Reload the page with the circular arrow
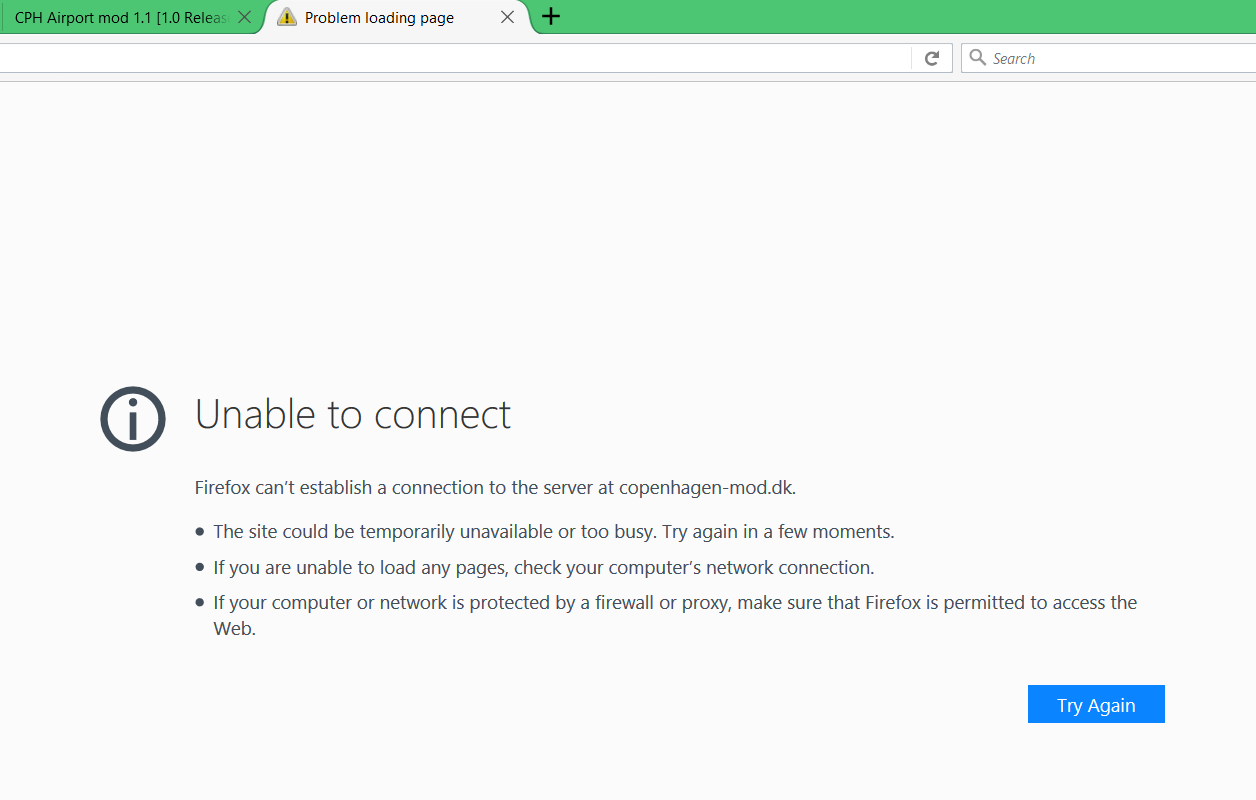This screenshot has width=1256, height=800. coord(932,58)
